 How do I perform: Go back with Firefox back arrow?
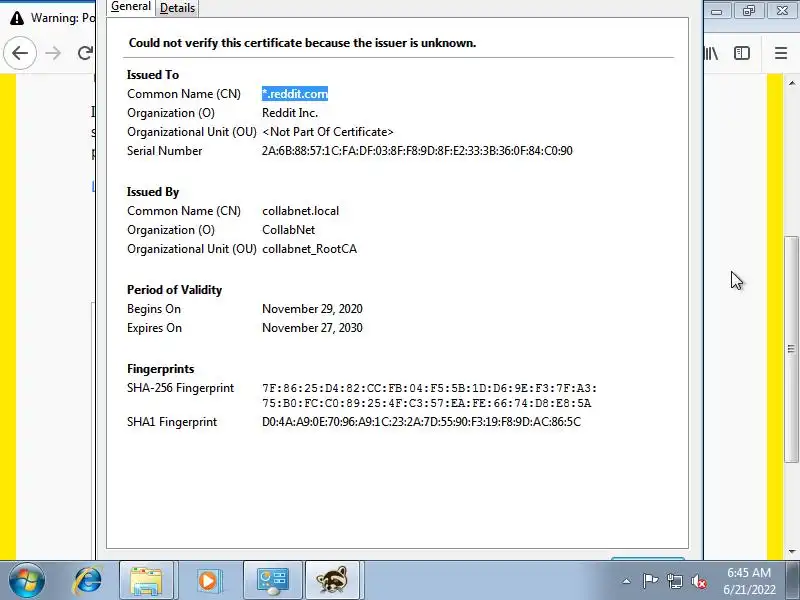20,53
